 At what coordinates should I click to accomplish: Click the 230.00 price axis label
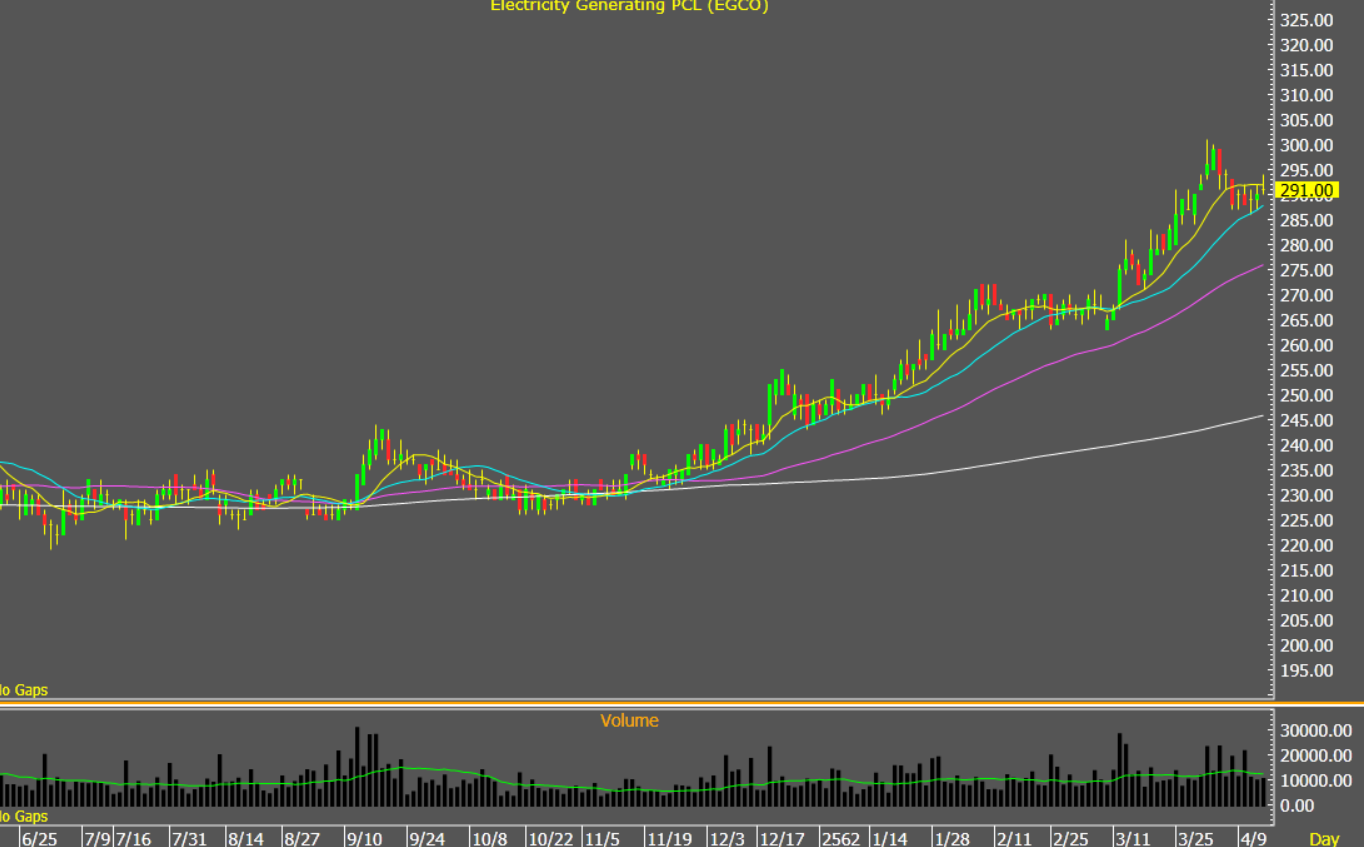coord(1307,495)
